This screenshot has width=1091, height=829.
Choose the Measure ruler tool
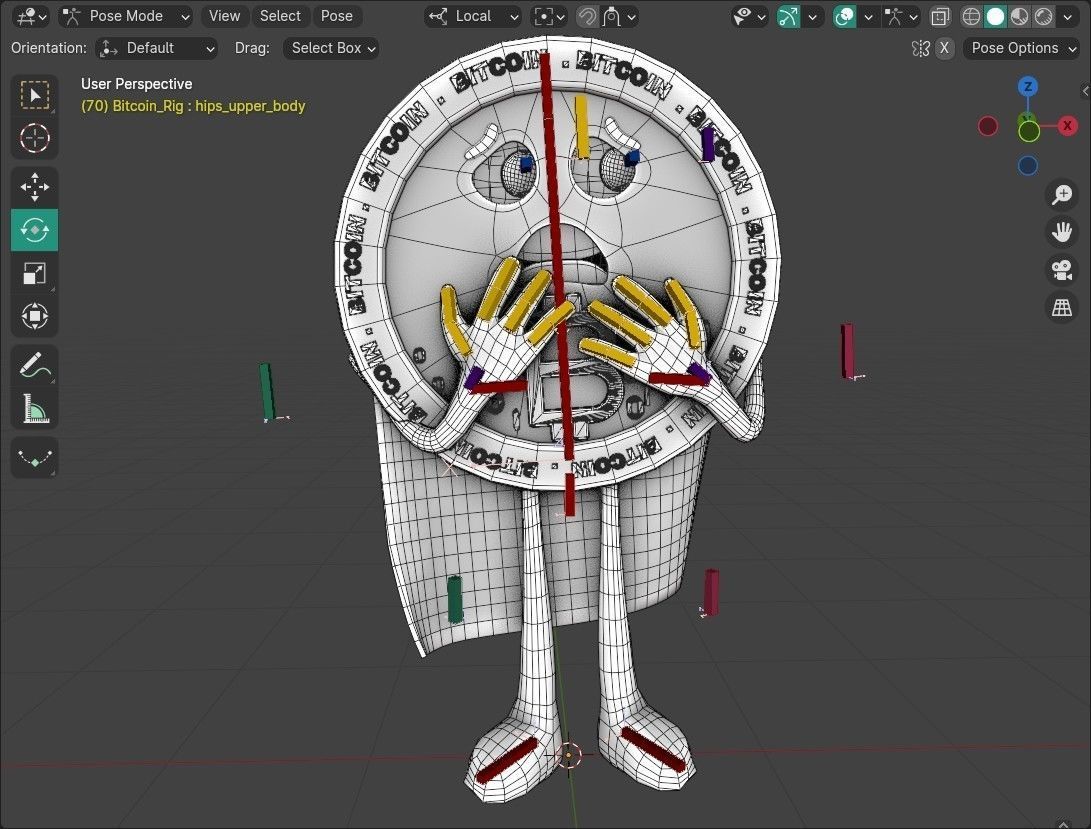click(x=34, y=409)
